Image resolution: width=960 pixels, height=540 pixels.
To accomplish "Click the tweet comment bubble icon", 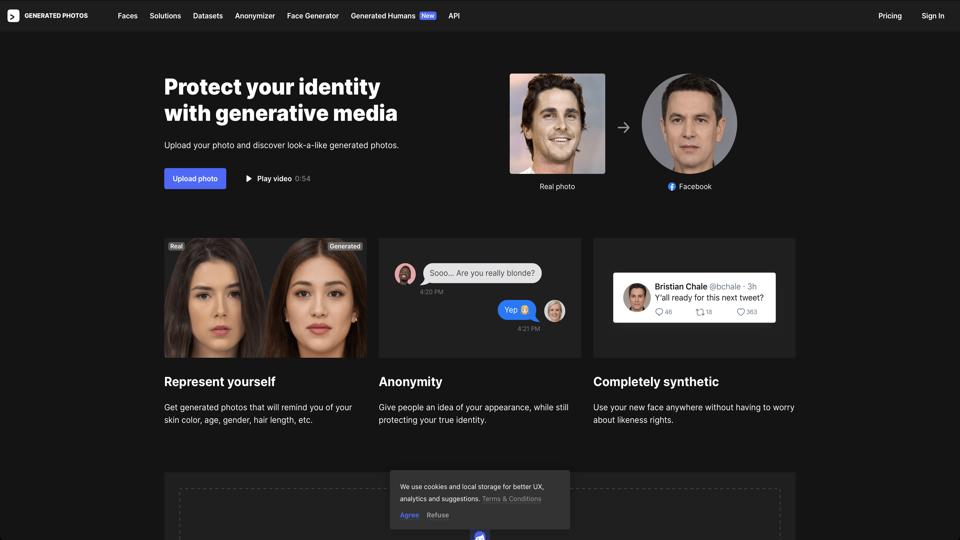I will (x=659, y=312).
